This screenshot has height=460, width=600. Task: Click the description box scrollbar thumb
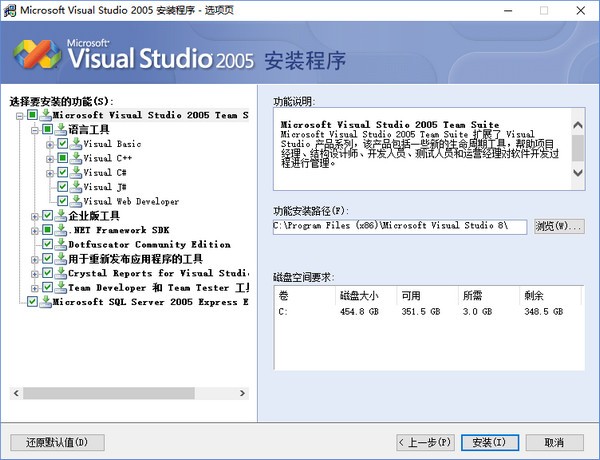tap(578, 148)
